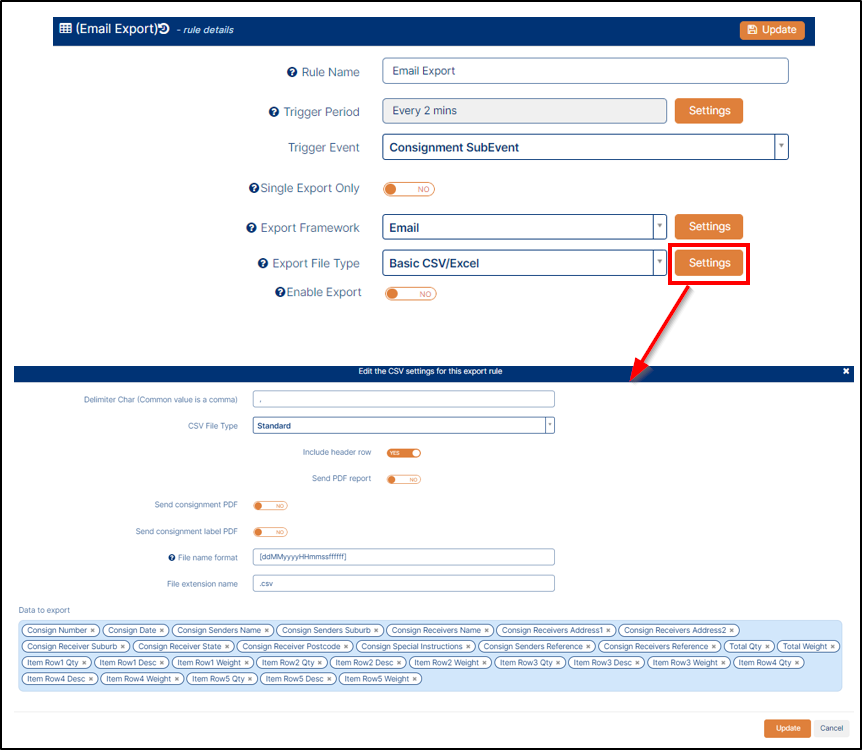
Task: Open the Export File Type dropdown
Action: point(524,263)
